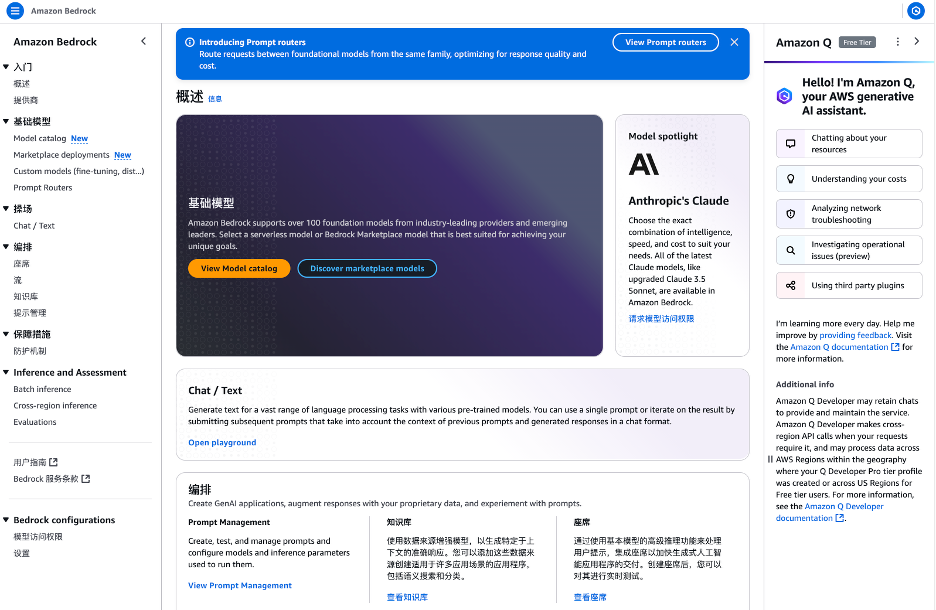Open 概述 in the sidebar
The width and height of the screenshot is (936, 610).
pyautogui.click(x=21, y=84)
